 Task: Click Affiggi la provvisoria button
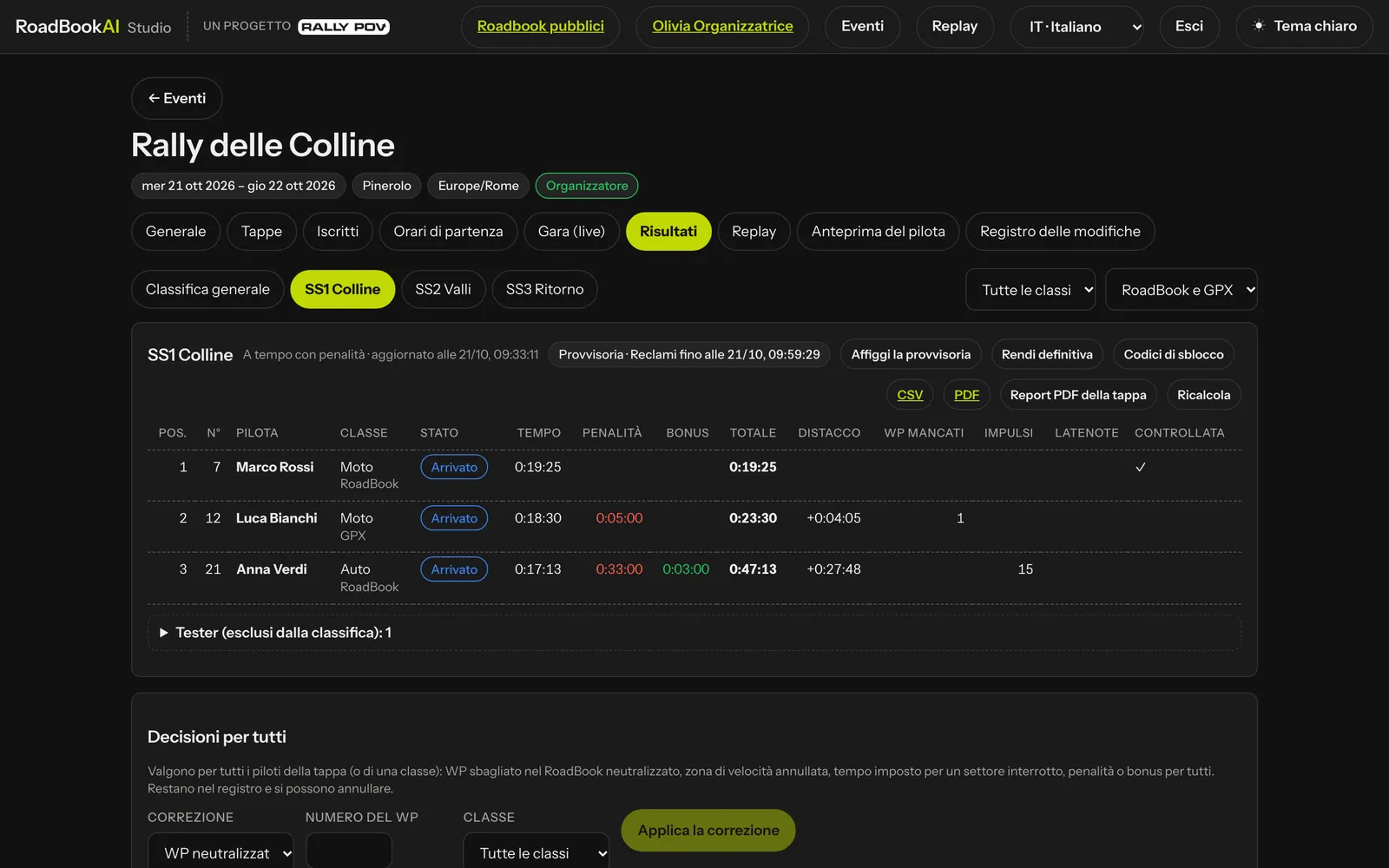click(911, 354)
